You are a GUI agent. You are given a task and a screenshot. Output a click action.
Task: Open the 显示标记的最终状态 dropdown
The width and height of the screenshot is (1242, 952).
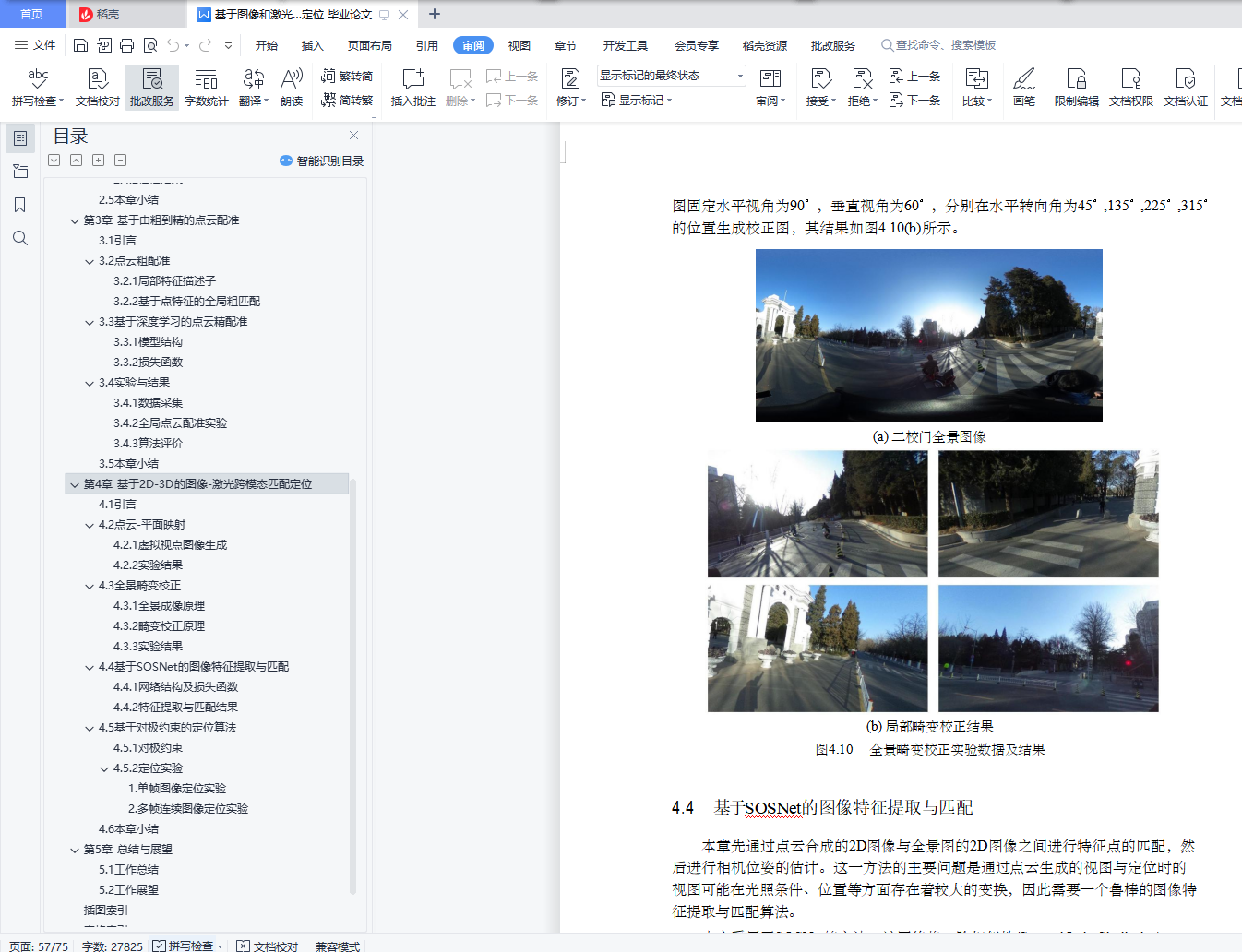pyautogui.click(x=671, y=76)
